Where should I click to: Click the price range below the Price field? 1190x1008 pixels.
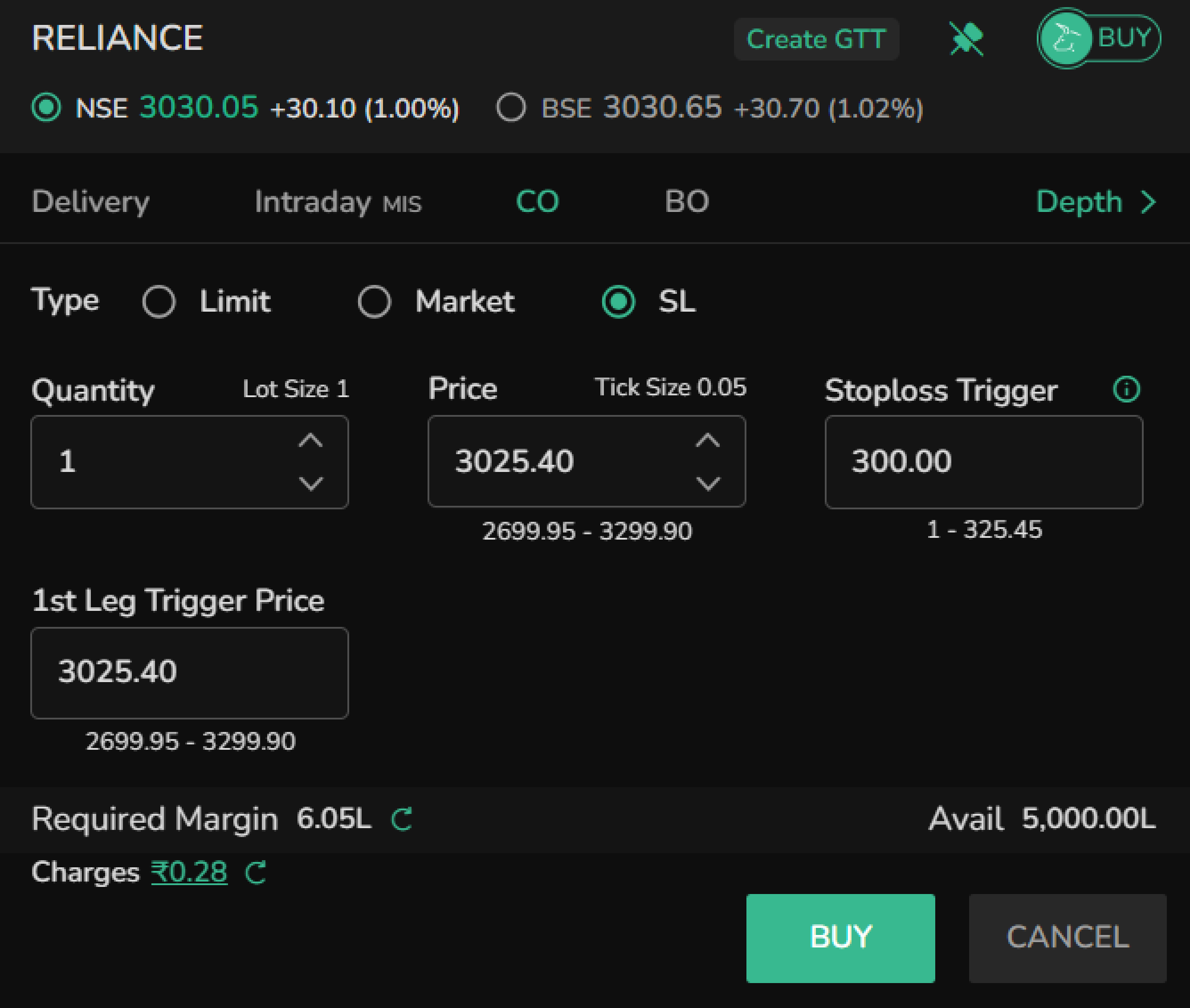[587, 532]
